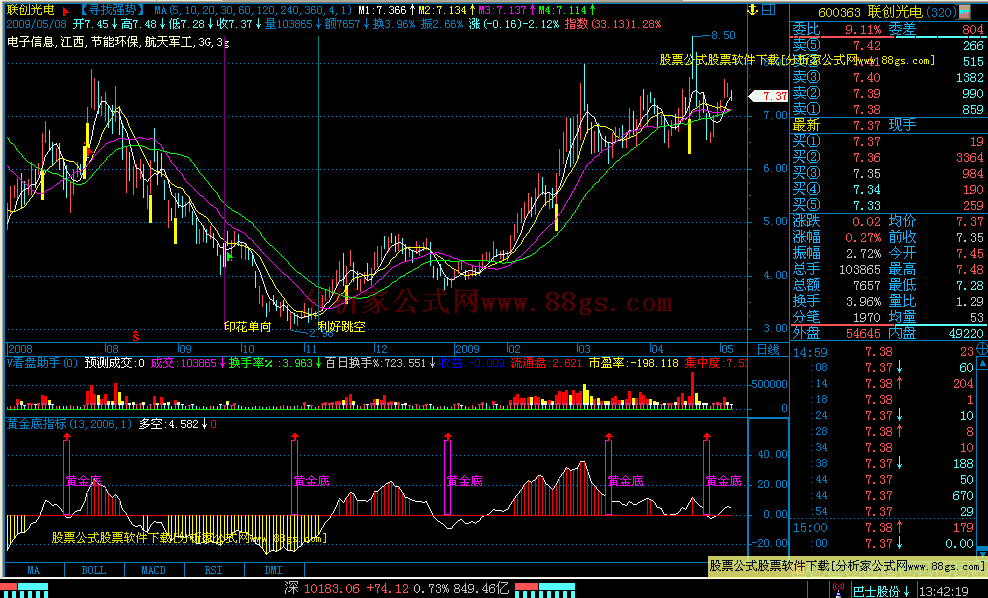Click the first 黄金底 signal label near 08
The image size is (988, 598).
coord(83,481)
